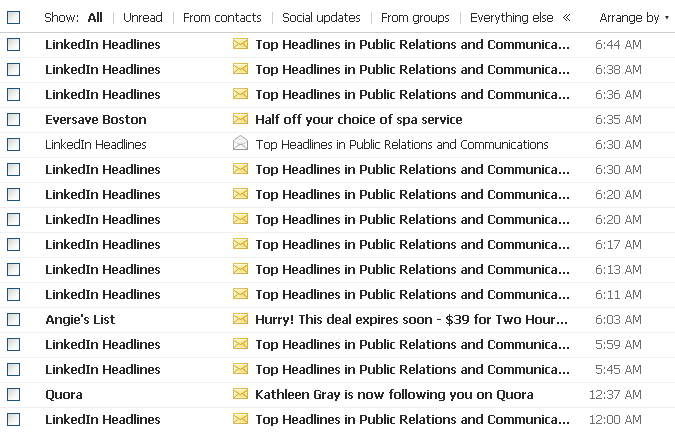Check the box for the 5:45 AM LinkedIn message
Screen dimensions: 675x432
click(x=13, y=369)
